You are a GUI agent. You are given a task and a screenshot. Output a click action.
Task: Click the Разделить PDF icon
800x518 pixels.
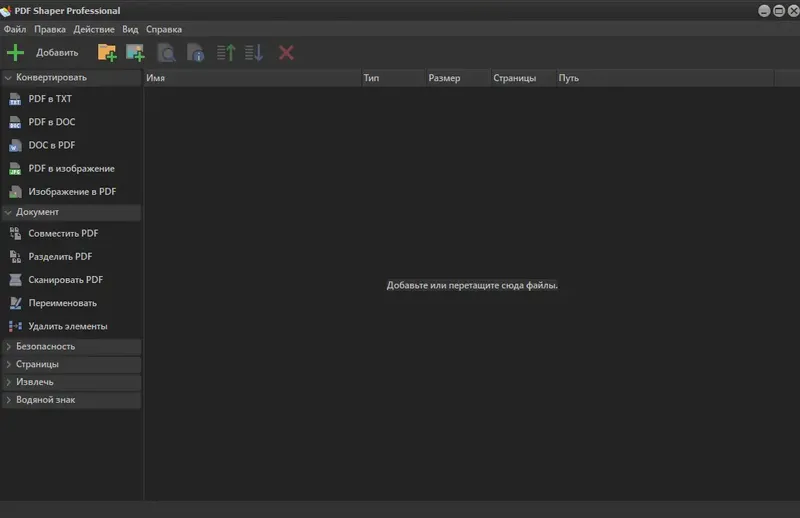point(15,257)
